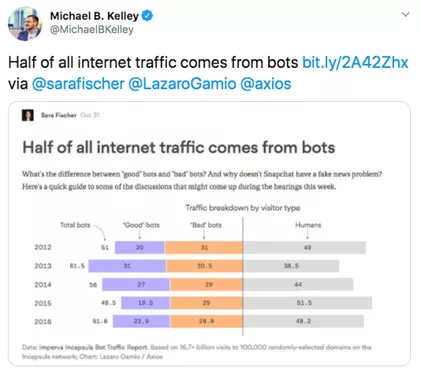Click the Humans column label
The image size is (421, 371).
(308, 225)
